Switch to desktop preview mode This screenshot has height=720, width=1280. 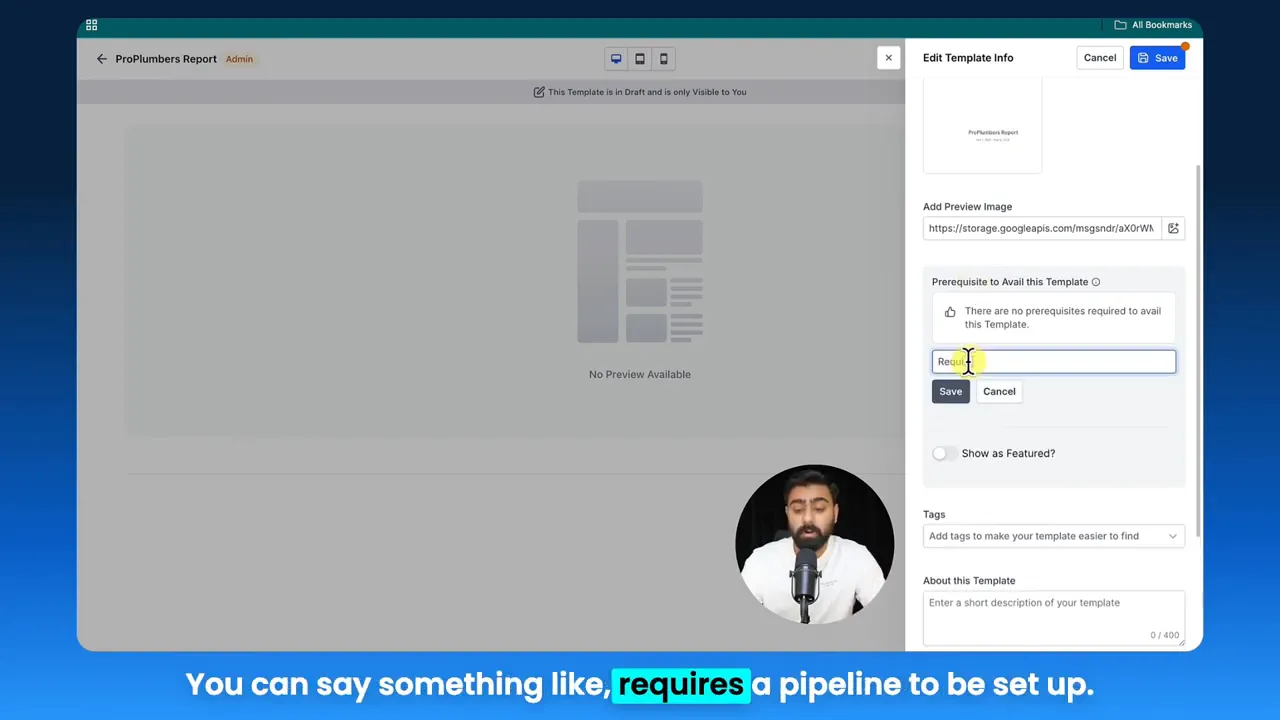click(x=616, y=58)
